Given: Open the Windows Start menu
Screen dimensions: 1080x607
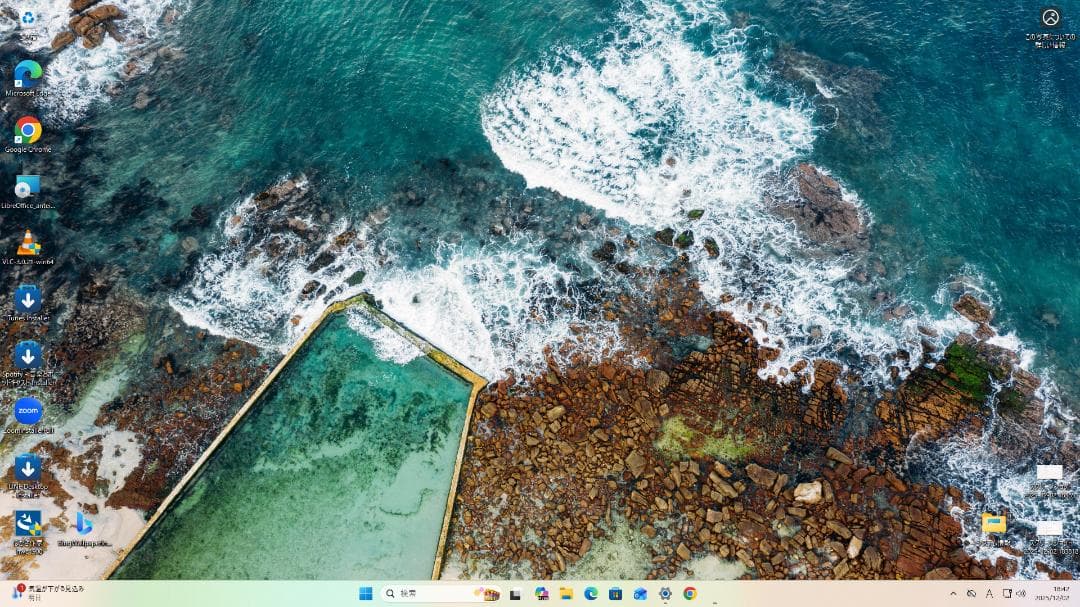Looking at the screenshot, I should 365,594.
